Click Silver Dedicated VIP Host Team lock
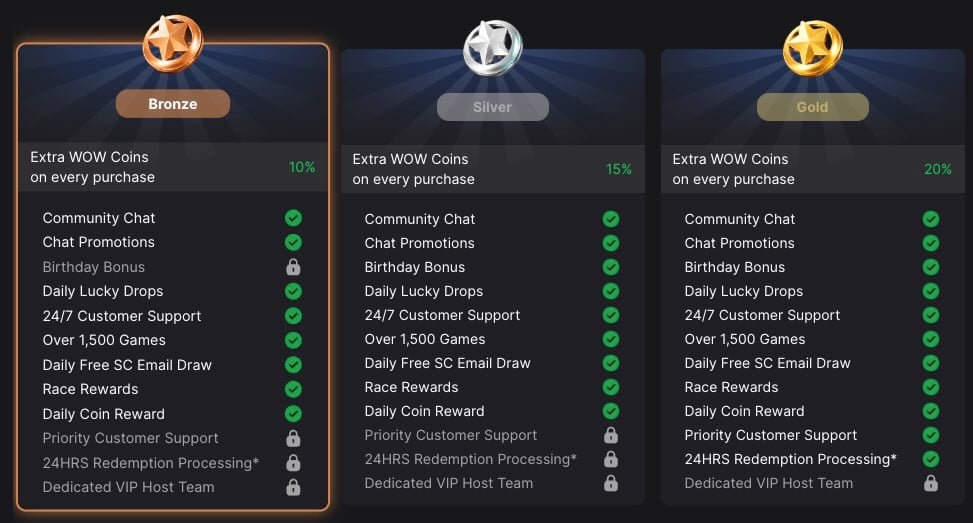This screenshot has width=973, height=523. [x=611, y=483]
